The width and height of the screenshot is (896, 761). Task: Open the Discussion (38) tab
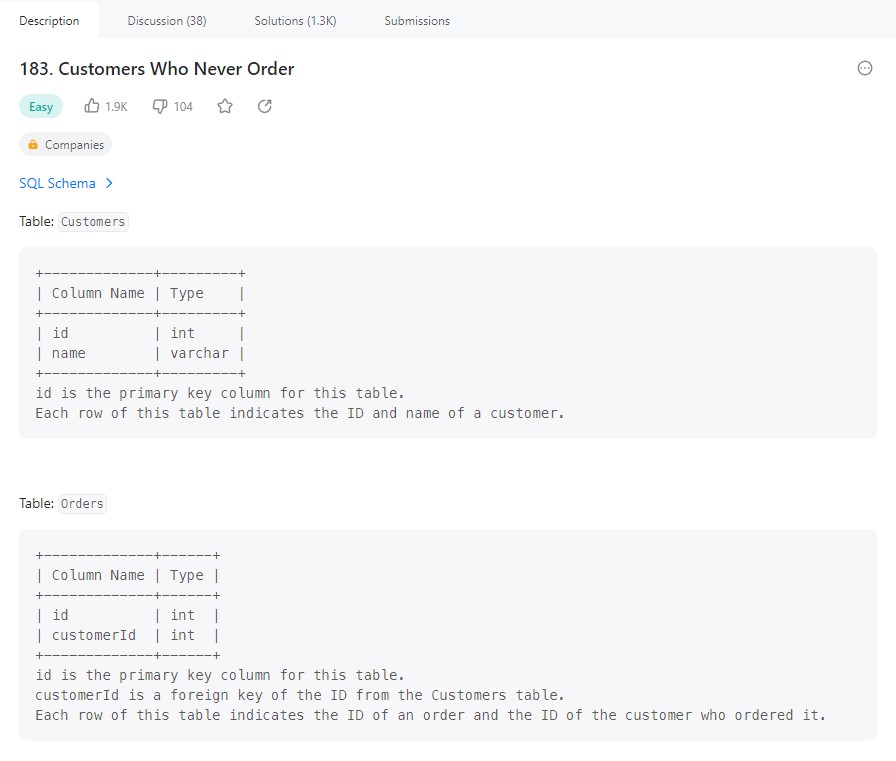point(167,20)
